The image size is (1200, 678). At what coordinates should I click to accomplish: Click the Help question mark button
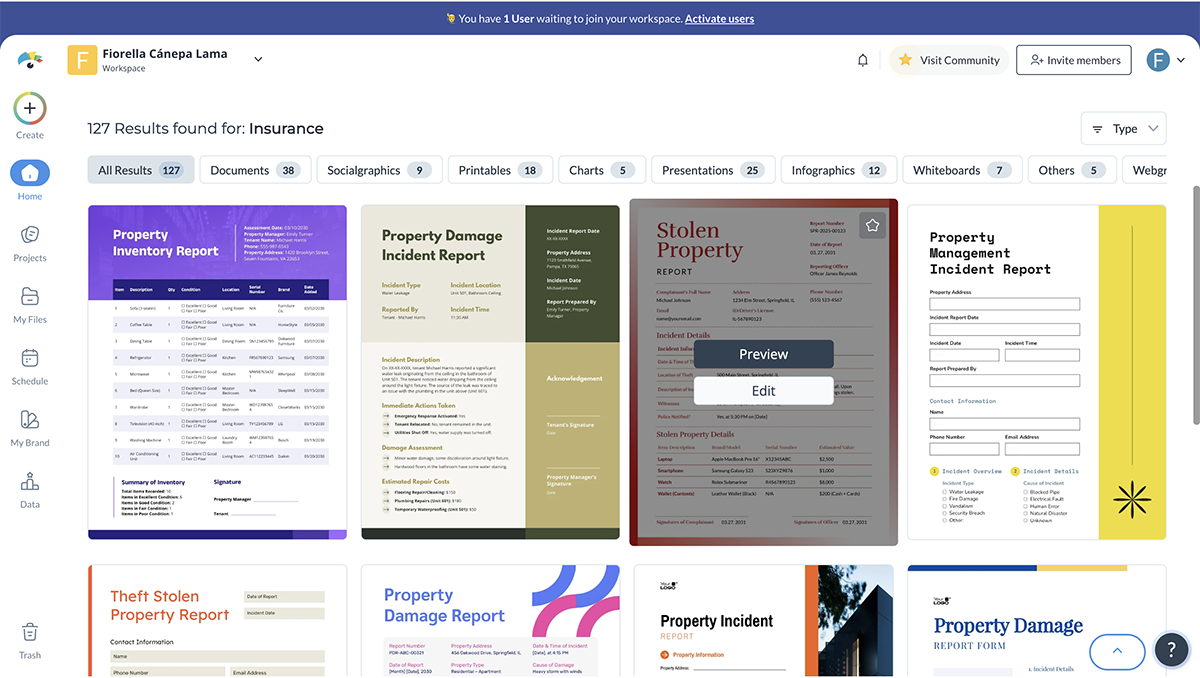[x=1172, y=650]
